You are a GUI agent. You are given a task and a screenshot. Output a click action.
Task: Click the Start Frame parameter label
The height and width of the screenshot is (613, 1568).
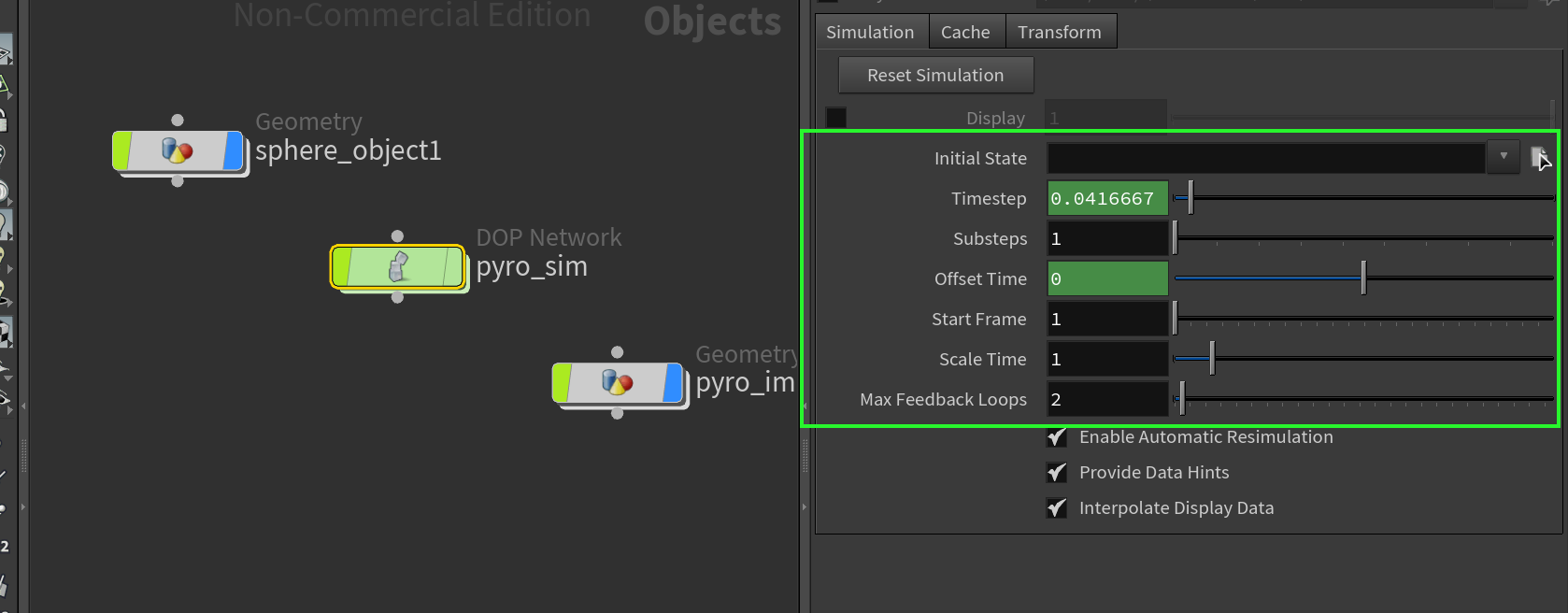click(978, 319)
